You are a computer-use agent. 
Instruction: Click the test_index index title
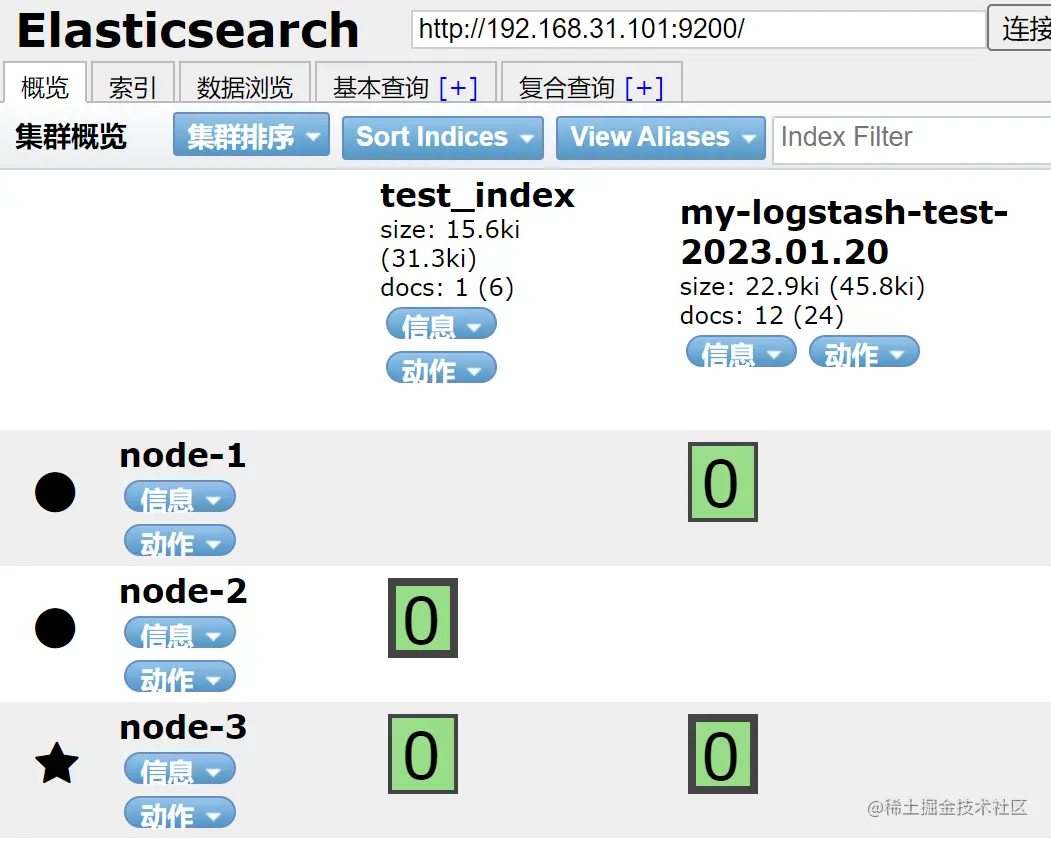477,196
